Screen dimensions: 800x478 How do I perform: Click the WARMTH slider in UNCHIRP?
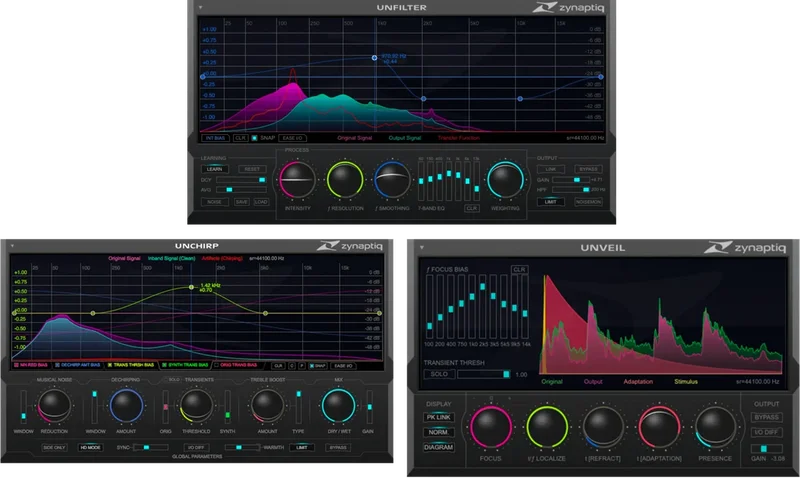coord(242,447)
